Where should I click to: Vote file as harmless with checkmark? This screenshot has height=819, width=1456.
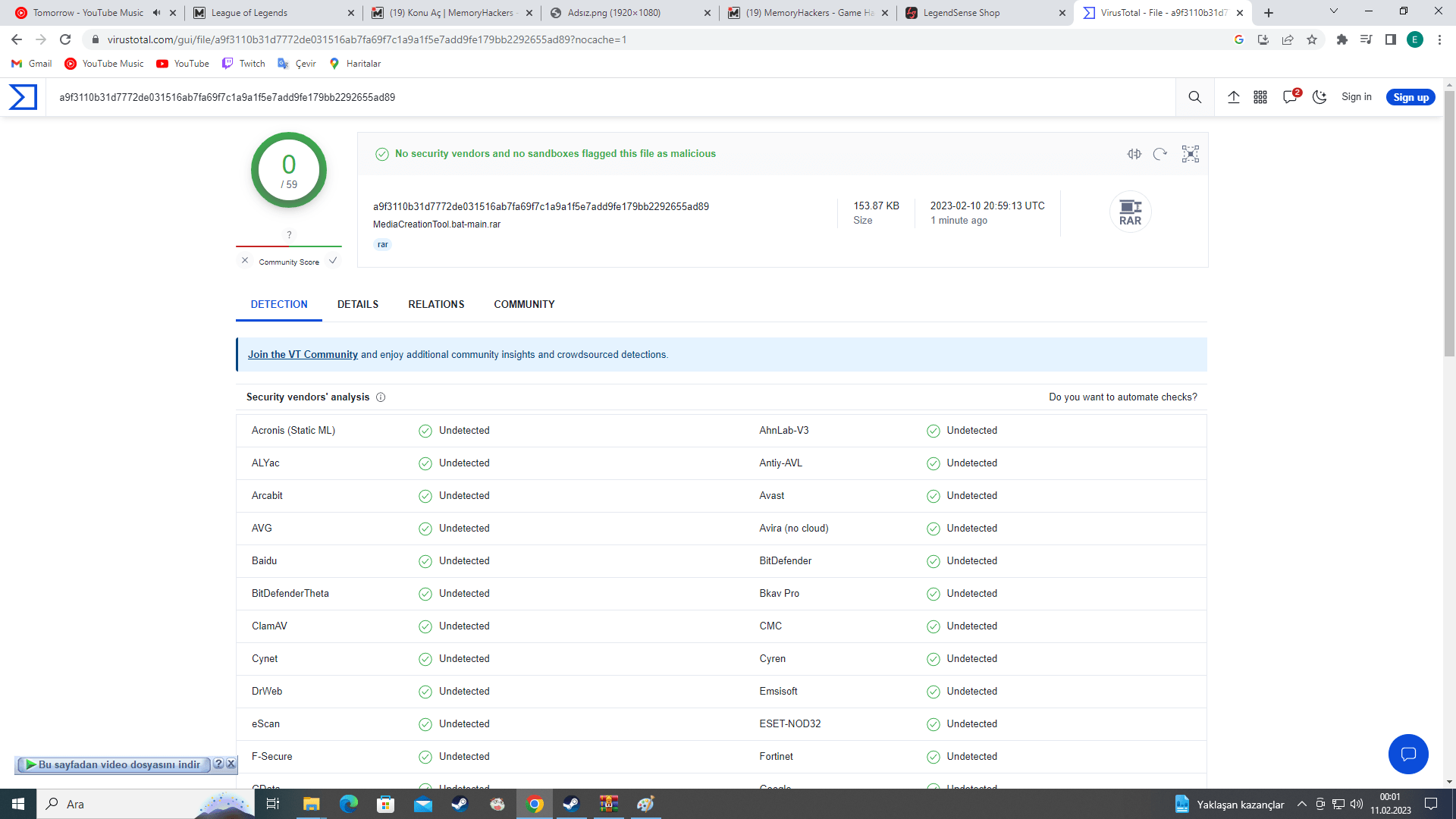(x=333, y=261)
